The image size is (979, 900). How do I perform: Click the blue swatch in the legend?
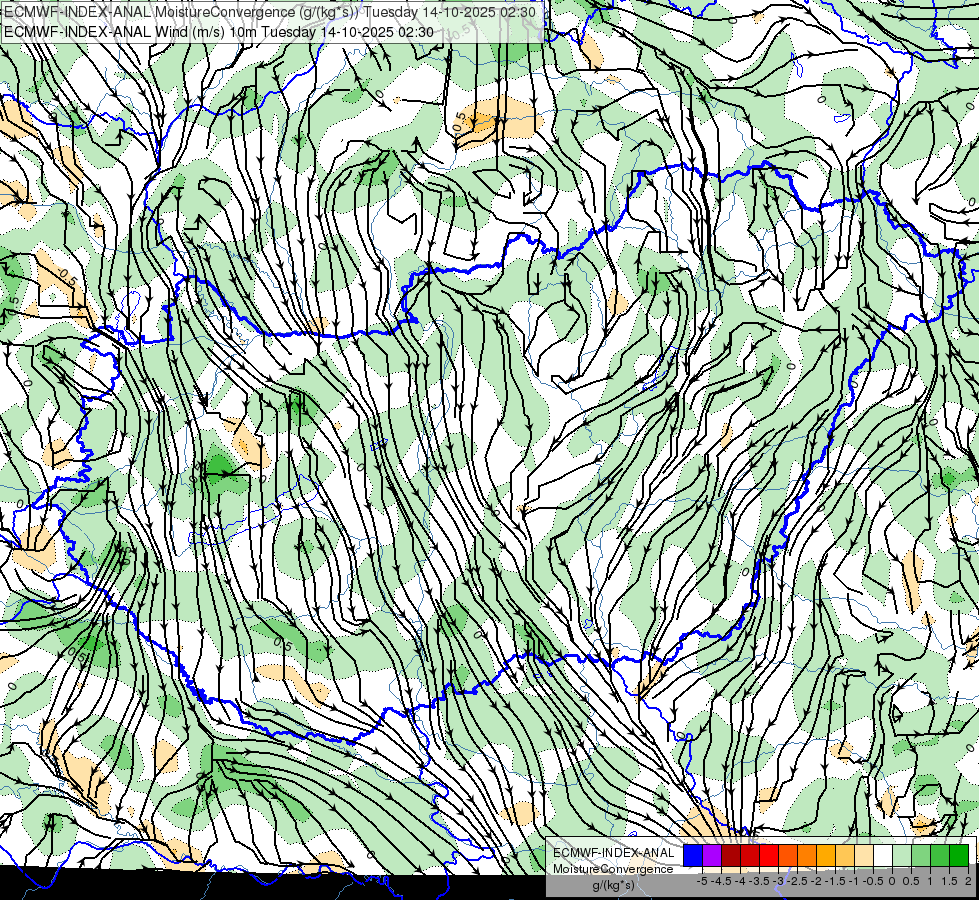click(x=693, y=855)
